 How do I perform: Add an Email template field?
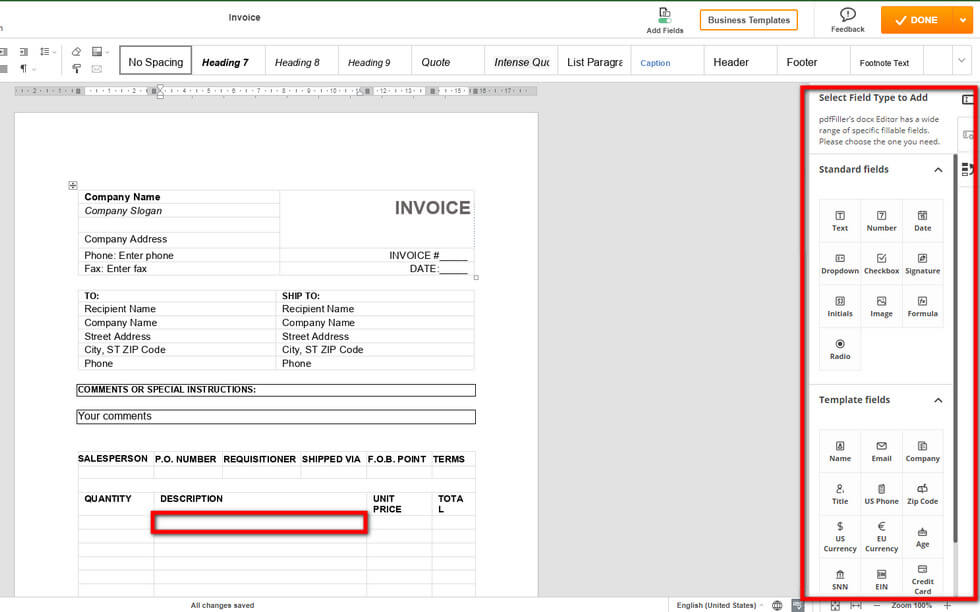pos(881,451)
